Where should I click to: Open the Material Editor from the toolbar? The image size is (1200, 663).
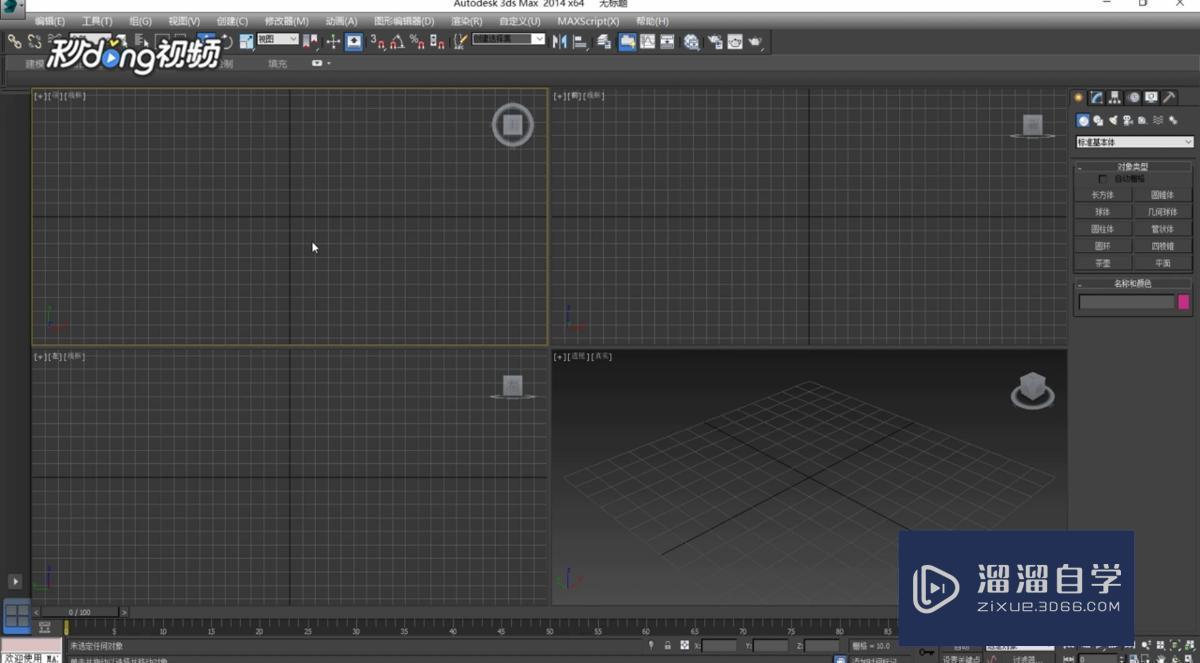[690, 41]
